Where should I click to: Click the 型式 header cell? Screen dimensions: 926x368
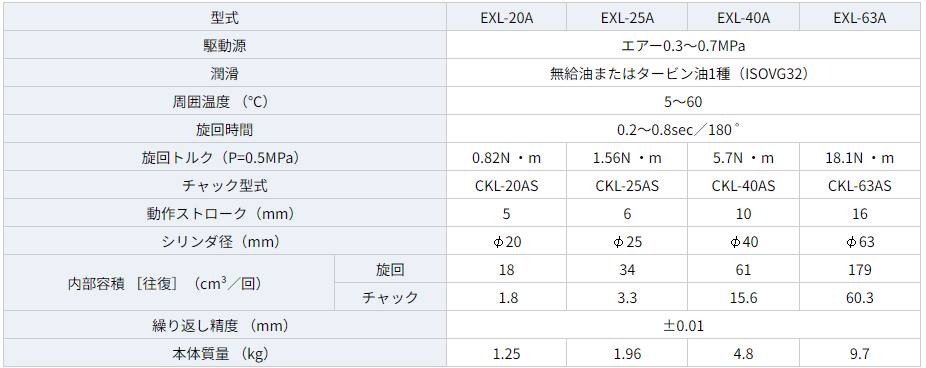coord(225,18)
